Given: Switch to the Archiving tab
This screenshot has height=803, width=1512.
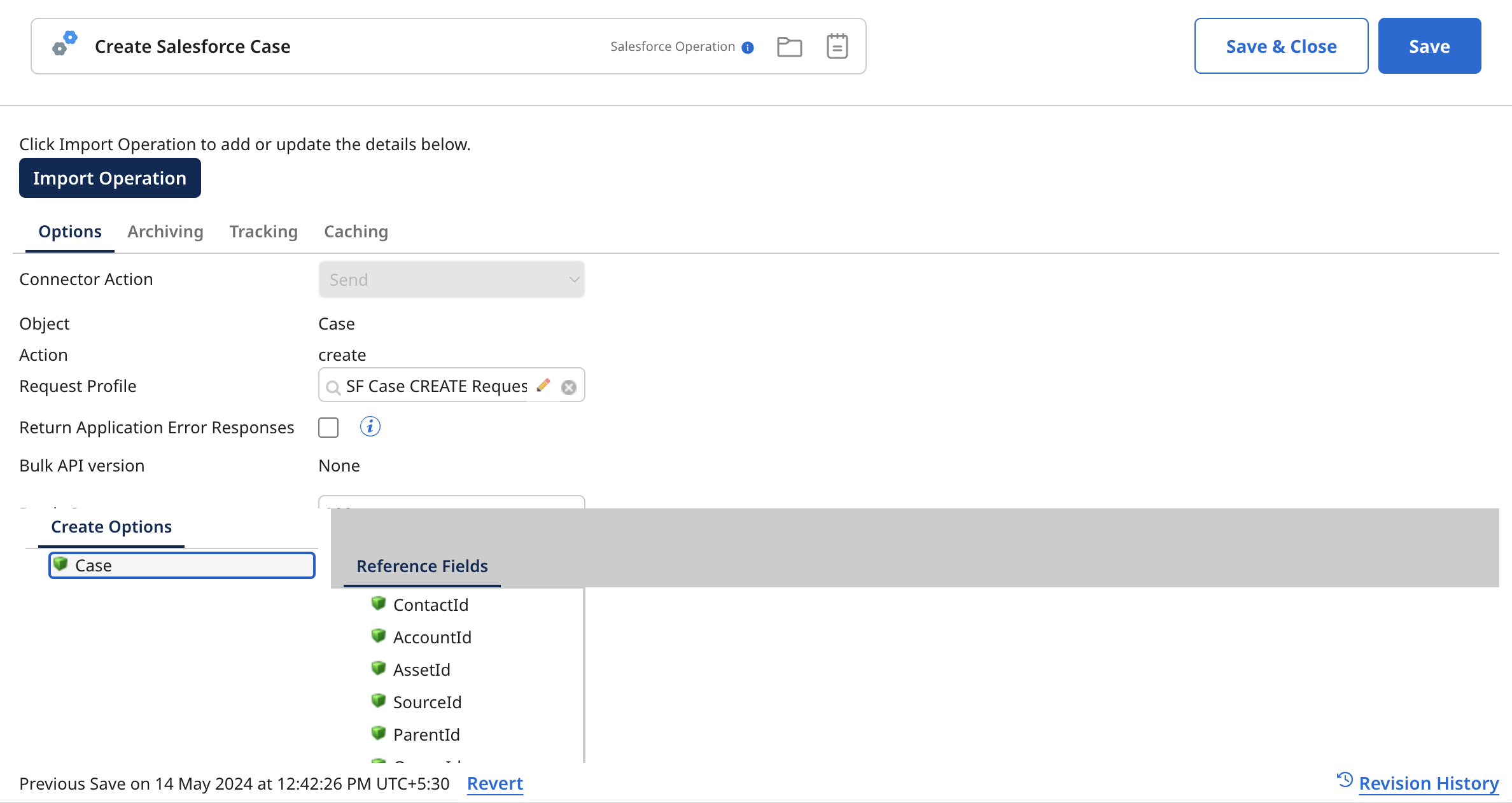Looking at the screenshot, I should 165,232.
